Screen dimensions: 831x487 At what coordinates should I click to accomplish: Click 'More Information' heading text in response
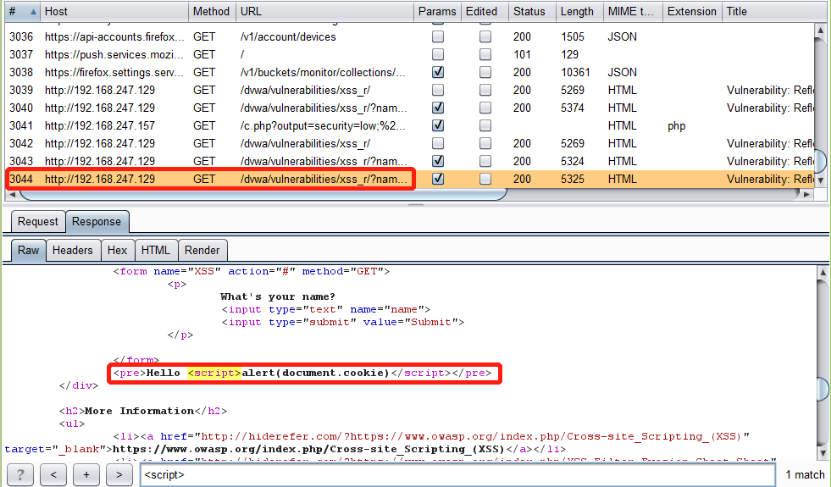point(140,411)
